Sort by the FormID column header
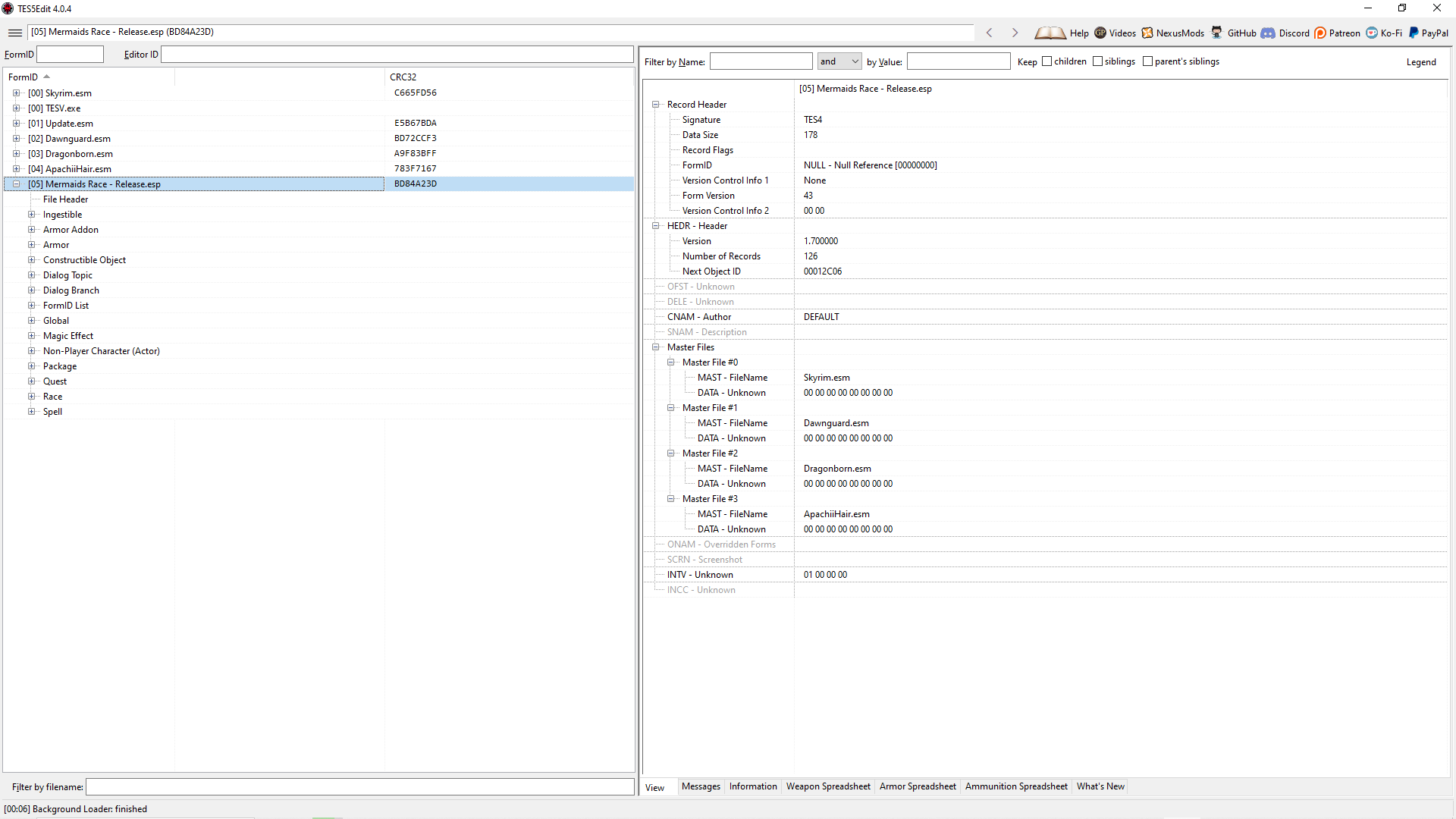 [x=89, y=77]
